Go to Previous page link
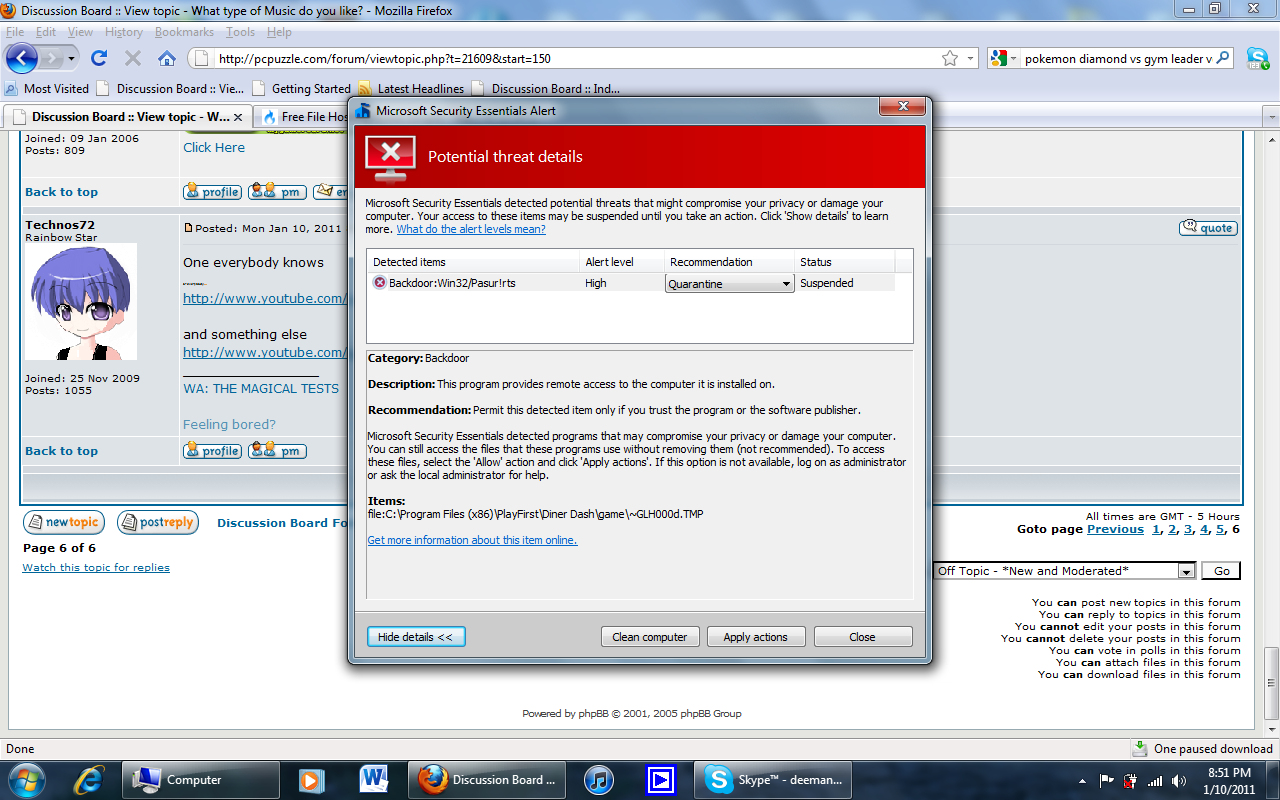This screenshot has width=1280, height=800. pyautogui.click(x=1115, y=529)
